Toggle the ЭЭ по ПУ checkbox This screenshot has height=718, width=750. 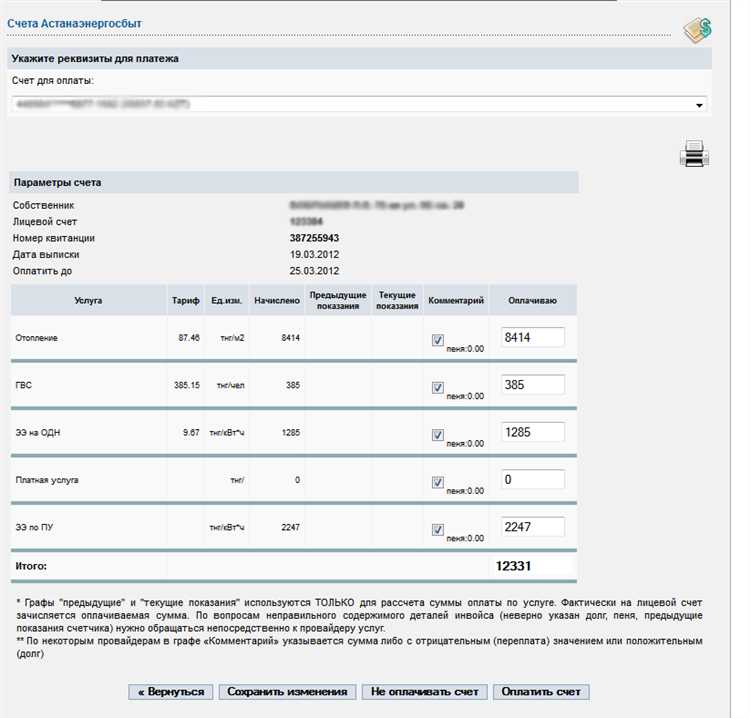point(438,530)
